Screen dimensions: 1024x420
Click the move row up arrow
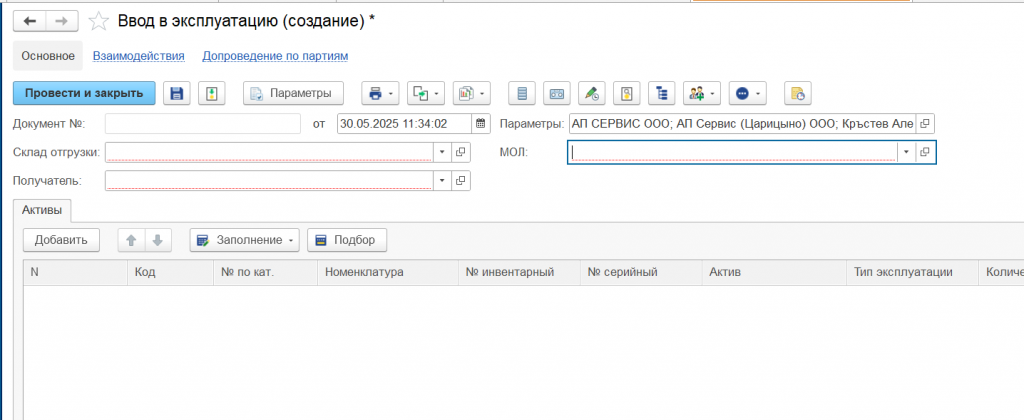pos(131,240)
